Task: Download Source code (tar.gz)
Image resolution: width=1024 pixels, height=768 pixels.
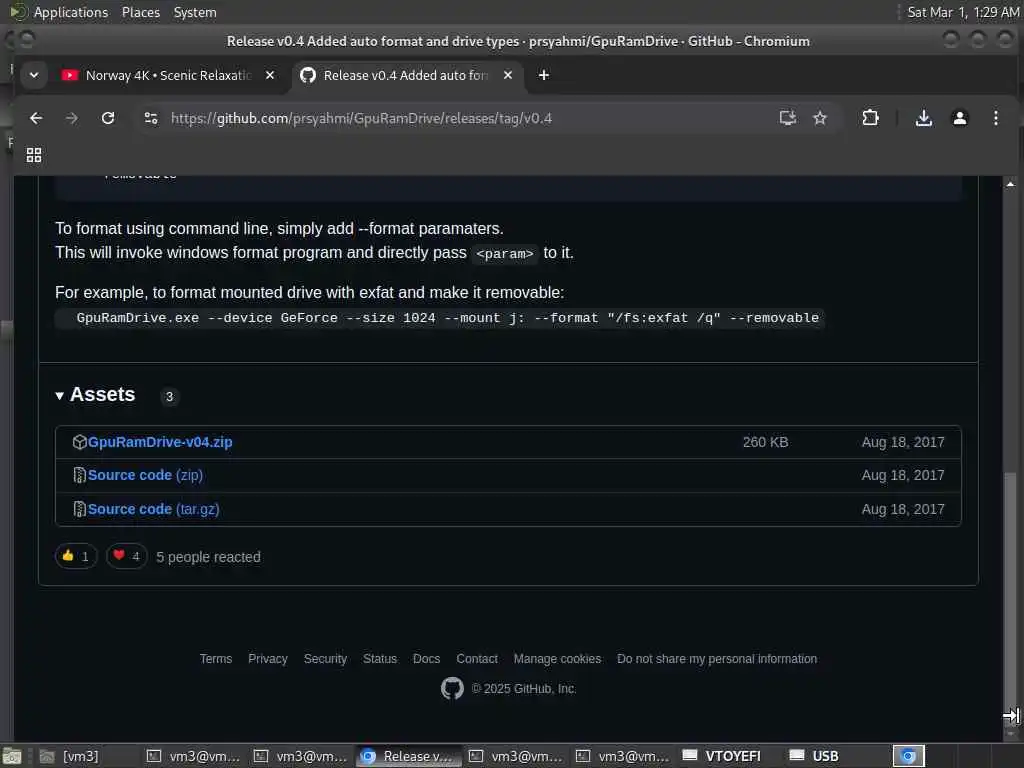Action: 153,509
